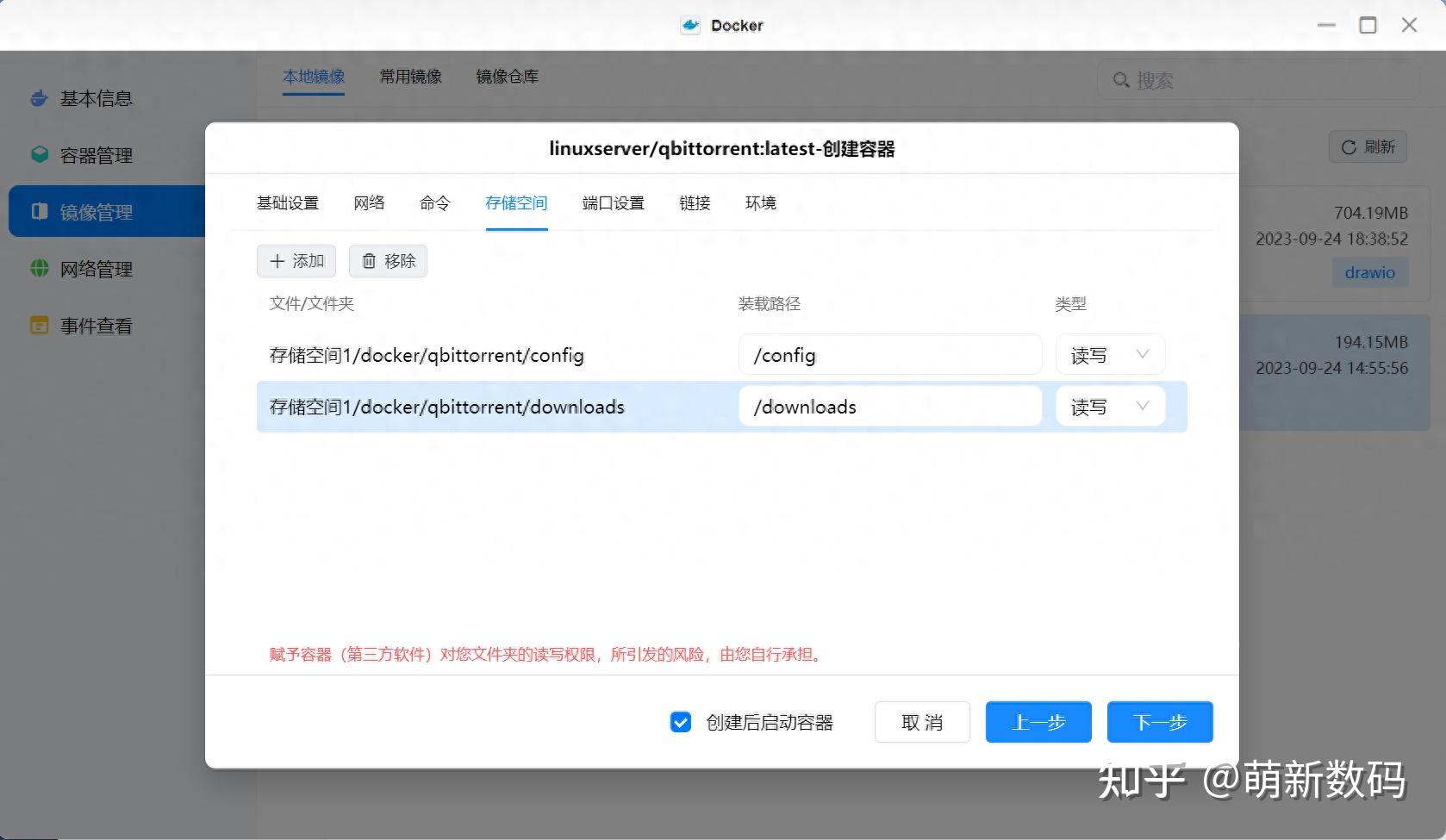Click the 移除 remove mount icon
1446x840 pixels.
[x=387, y=260]
